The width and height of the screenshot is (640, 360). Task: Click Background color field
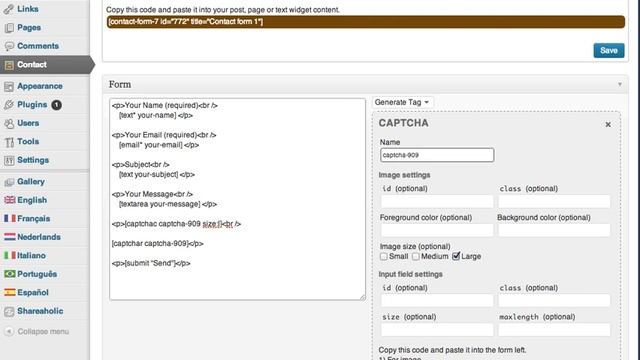554,230
